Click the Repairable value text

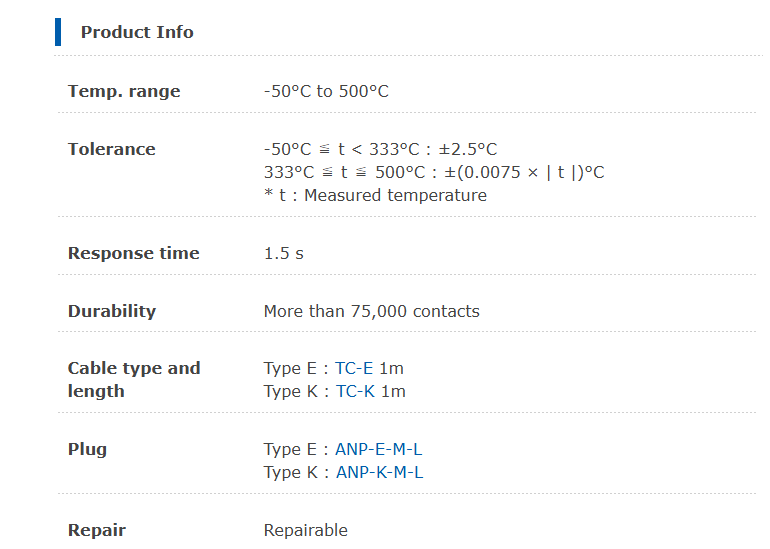[x=306, y=531]
